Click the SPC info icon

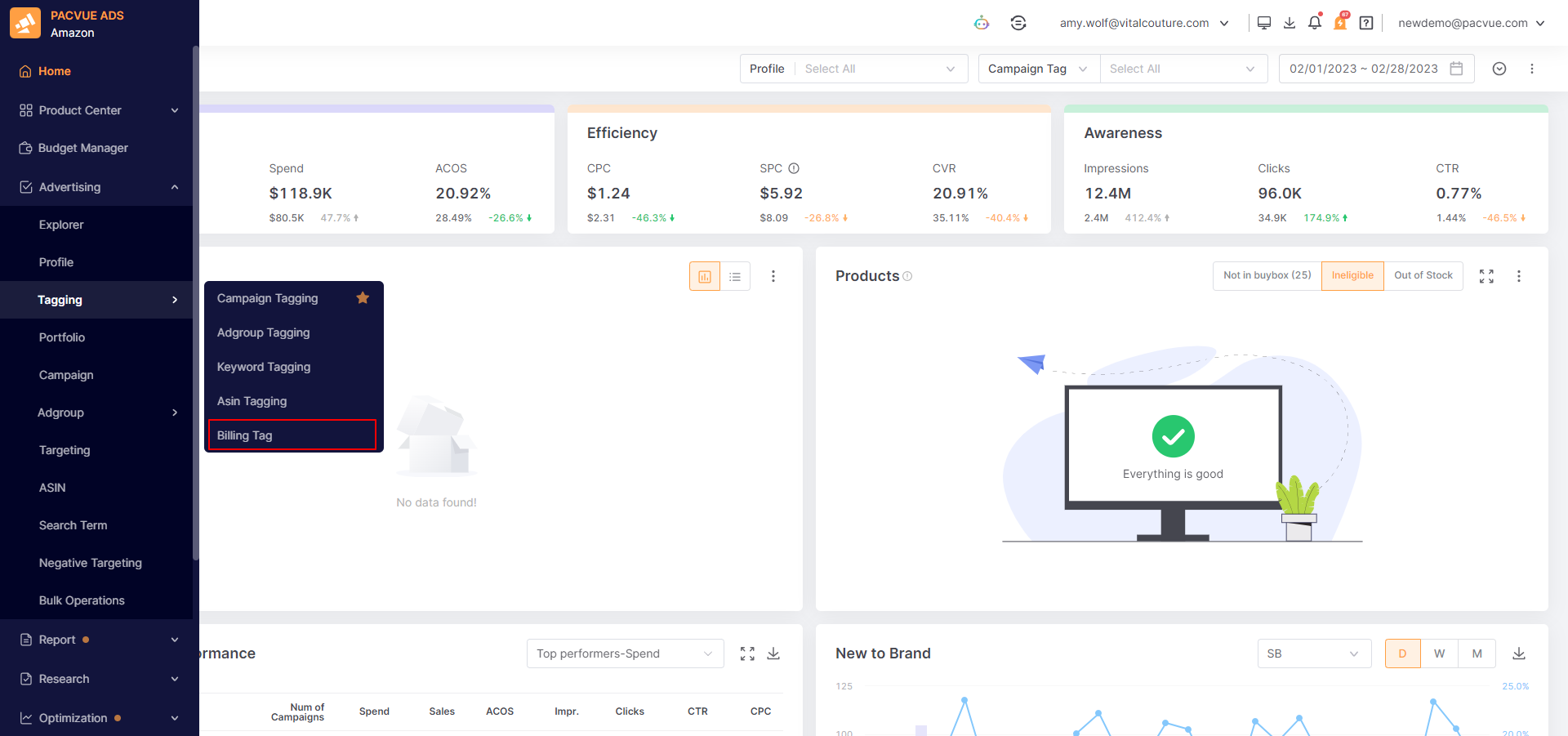pos(794,168)
